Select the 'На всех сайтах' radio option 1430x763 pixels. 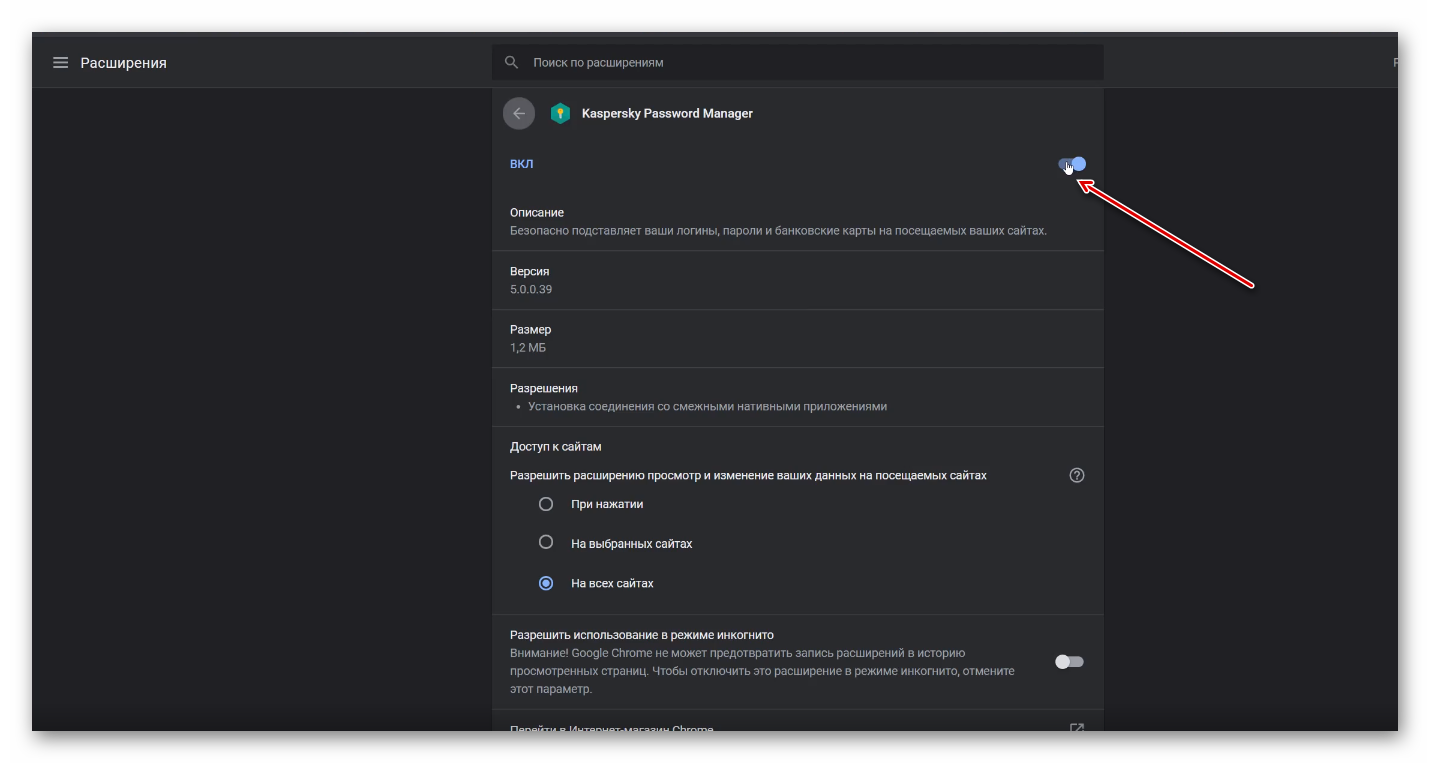(546, 583)
